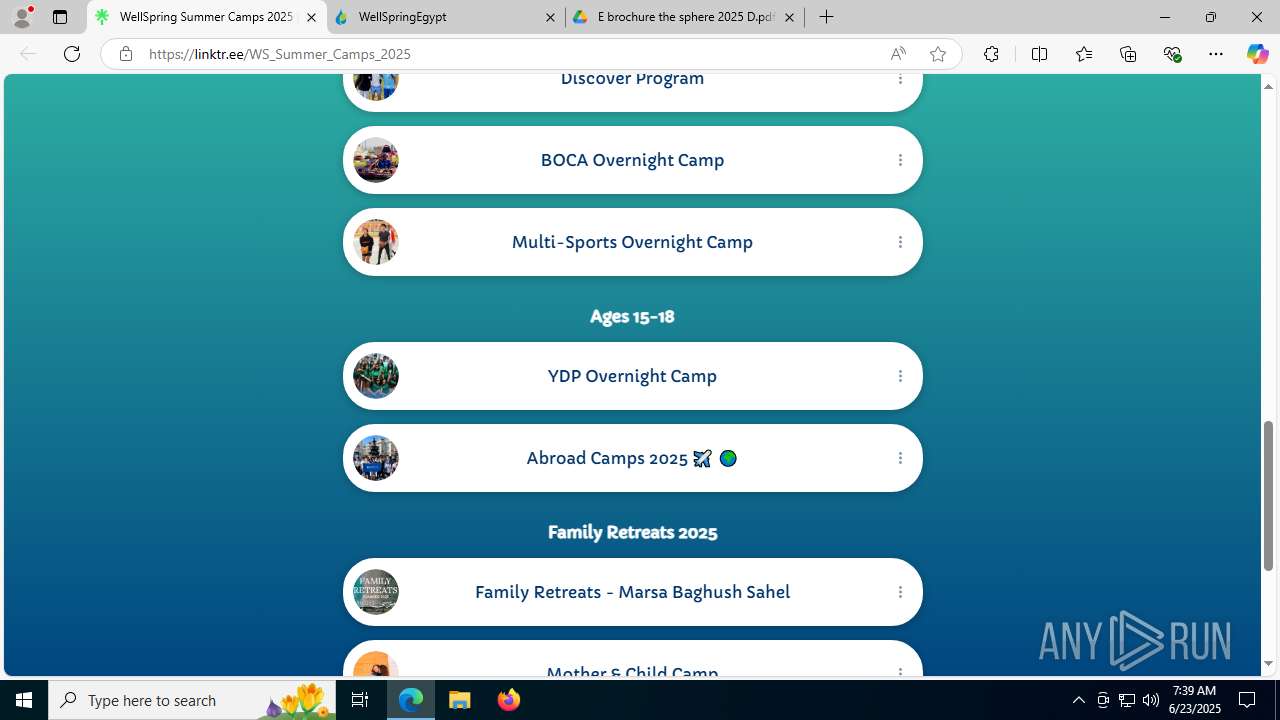Open the clock and calendar flyout

[x=1194, y=700]
